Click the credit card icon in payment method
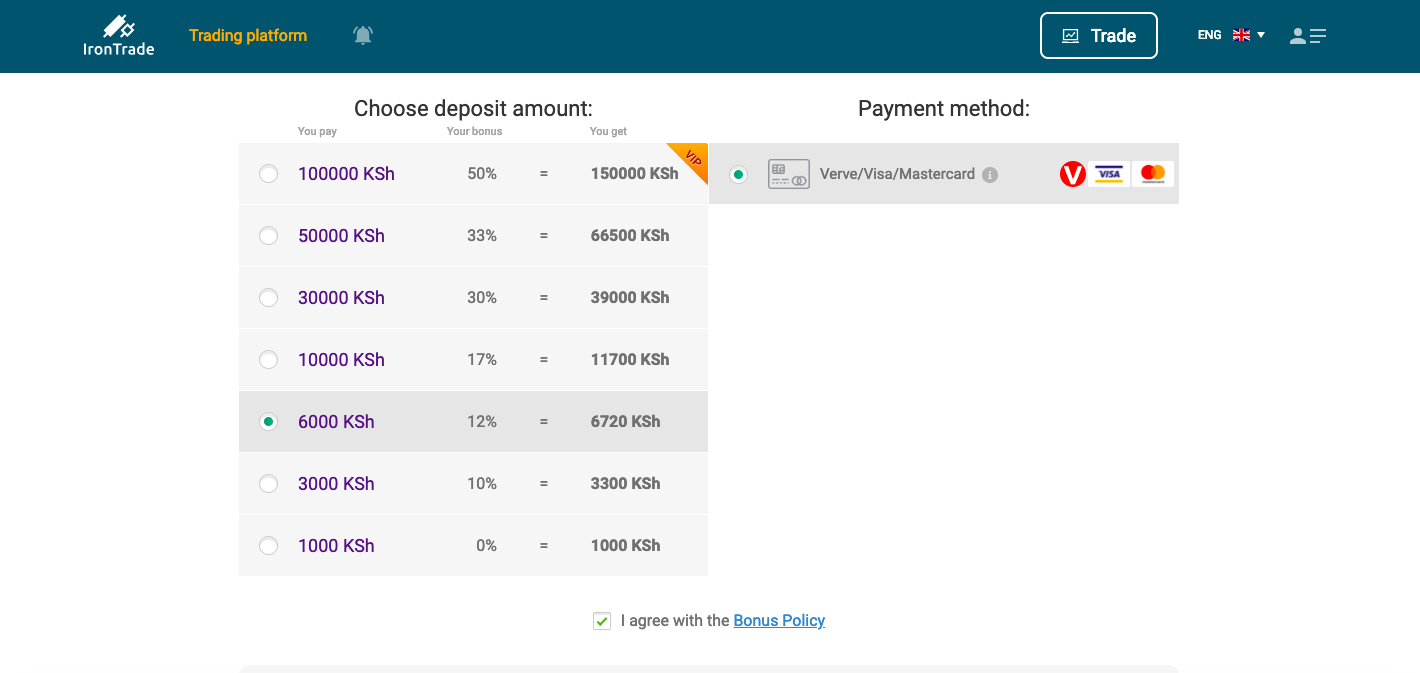Image resolution: width=1420 pixels, height=673 pixels. (788, 175)
